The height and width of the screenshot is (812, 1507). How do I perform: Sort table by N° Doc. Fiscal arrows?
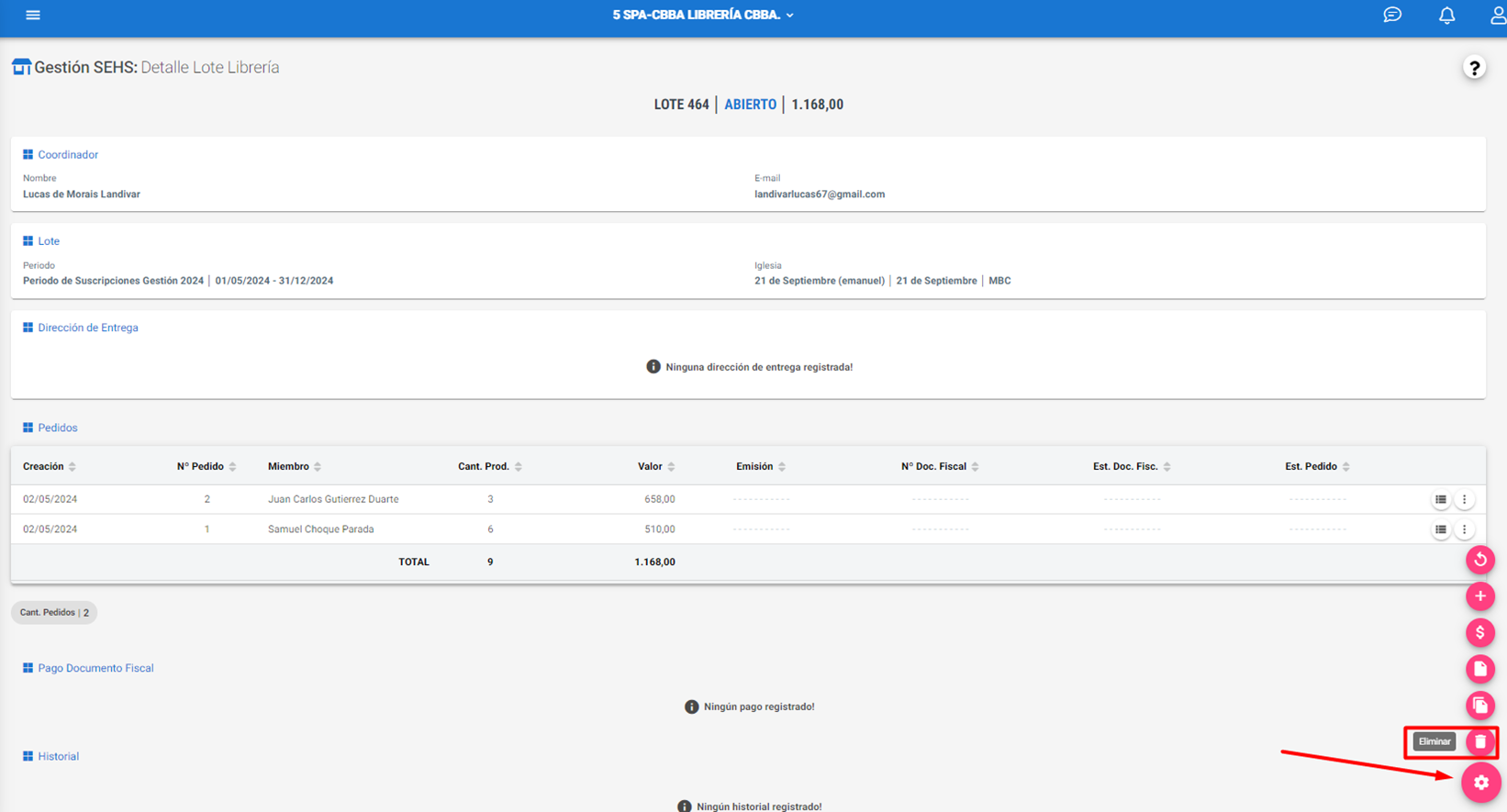(x=976, y=467)
